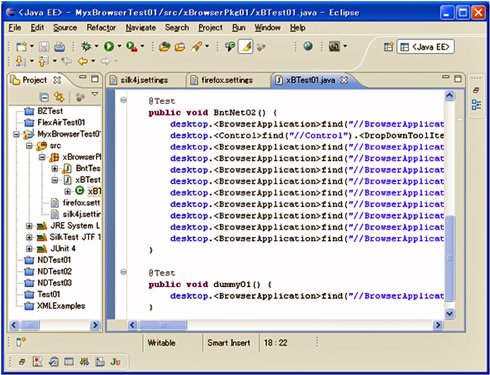The image size is (490, 375).
Task: Close the xBTest01.java editor tab
Action: pyautogui.click(x=344, y=80)
